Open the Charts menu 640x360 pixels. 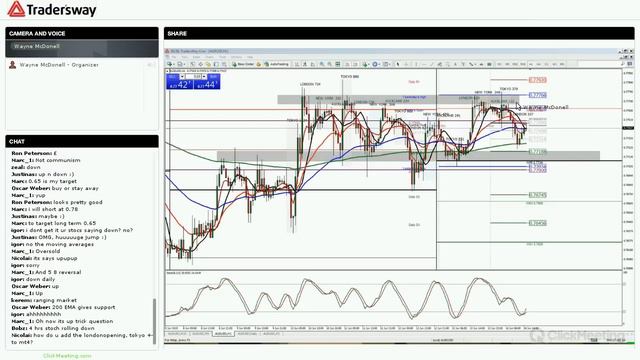209,57
